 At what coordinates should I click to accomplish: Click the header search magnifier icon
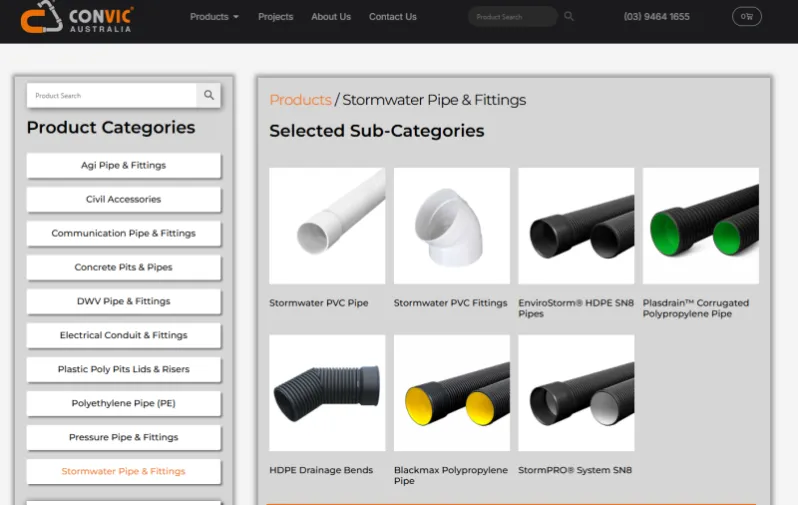(569, 16)
